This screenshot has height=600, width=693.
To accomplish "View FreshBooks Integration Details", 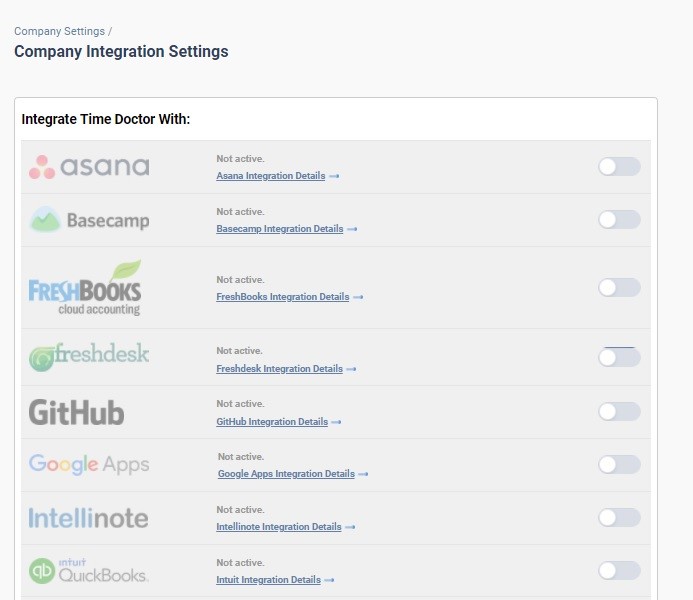I will tap(282, 297).
